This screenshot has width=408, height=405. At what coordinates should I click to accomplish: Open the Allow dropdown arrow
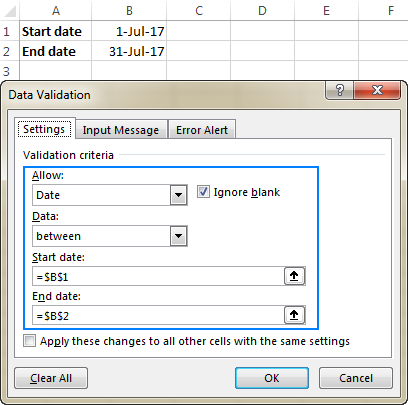(179, 195)
